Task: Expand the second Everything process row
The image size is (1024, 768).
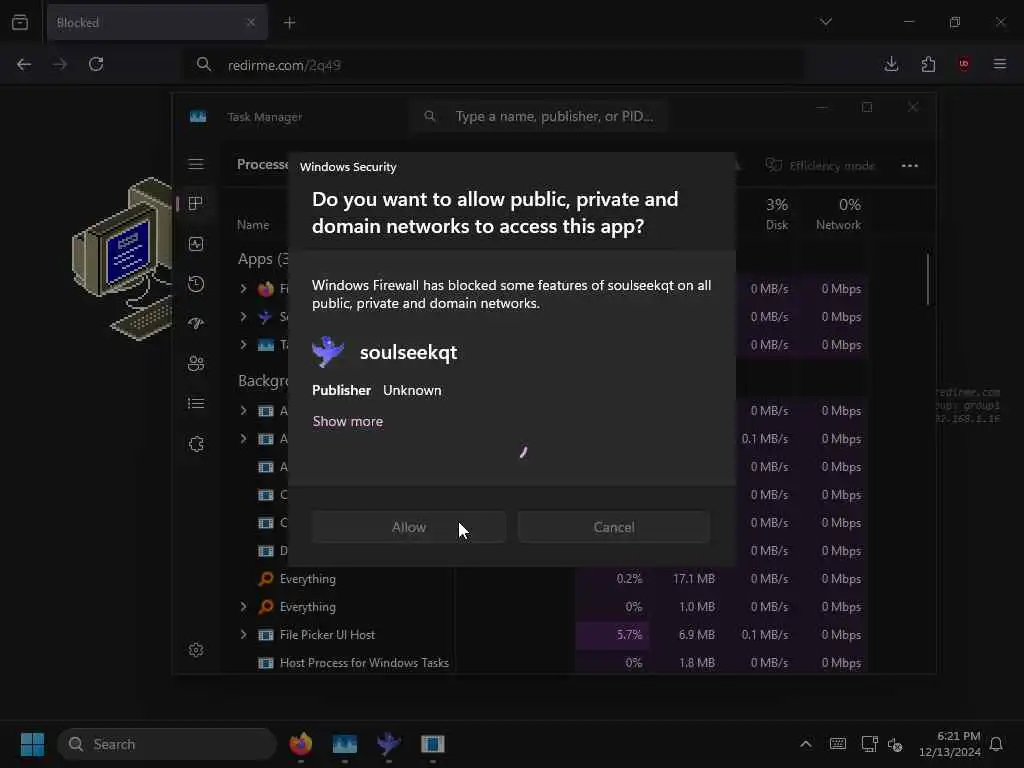Action: [244, 607]
